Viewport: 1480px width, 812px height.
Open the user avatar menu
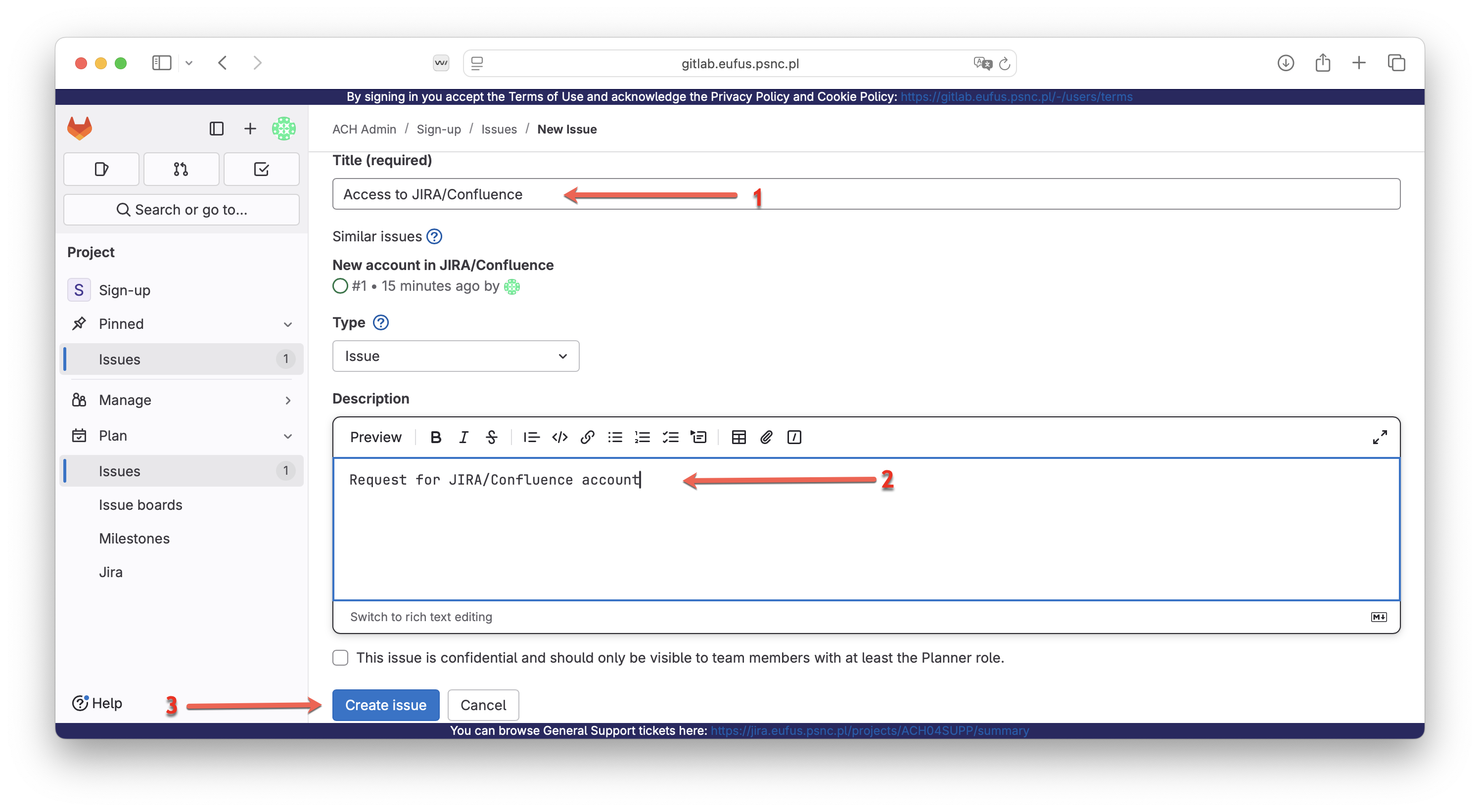[x=284, y=129]
